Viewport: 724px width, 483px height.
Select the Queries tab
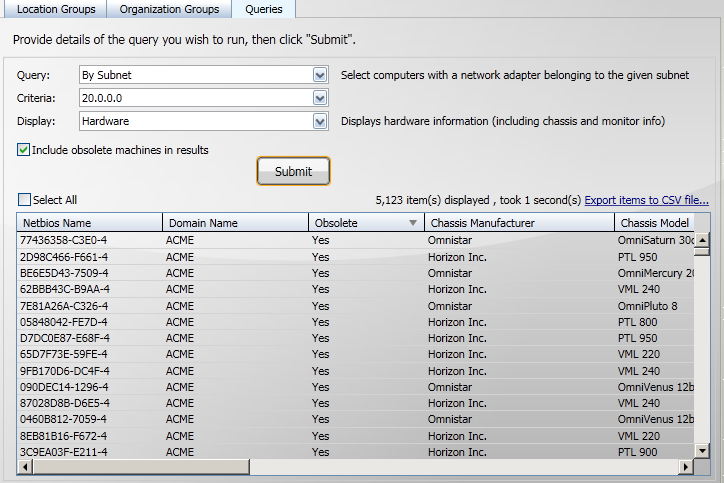[x=264, y=10]
